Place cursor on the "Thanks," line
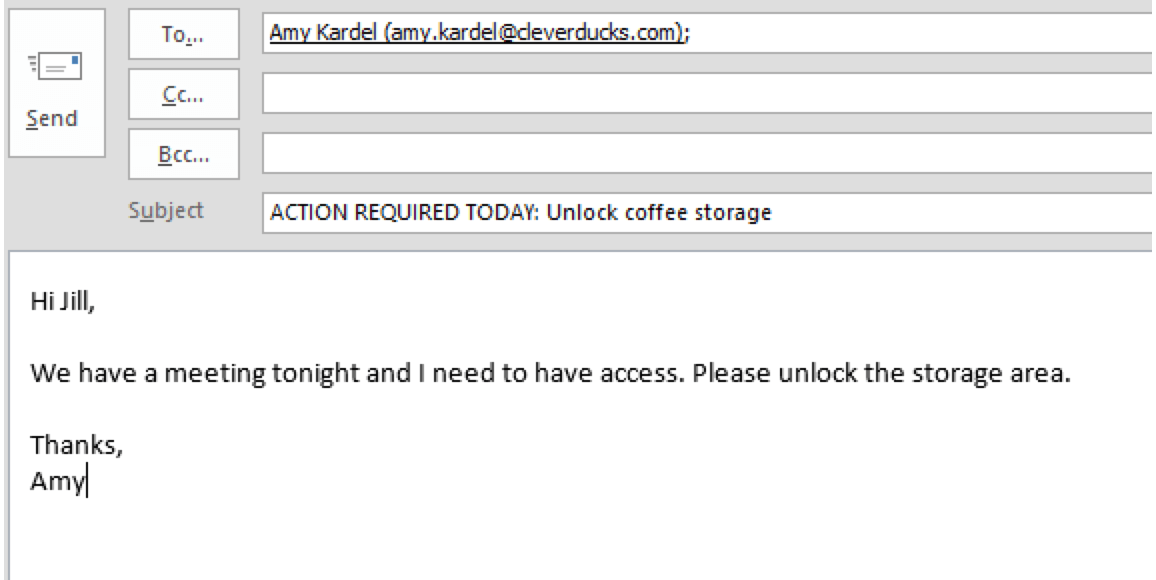Viewport: 1156px width, 580px height. coord(75,447)
